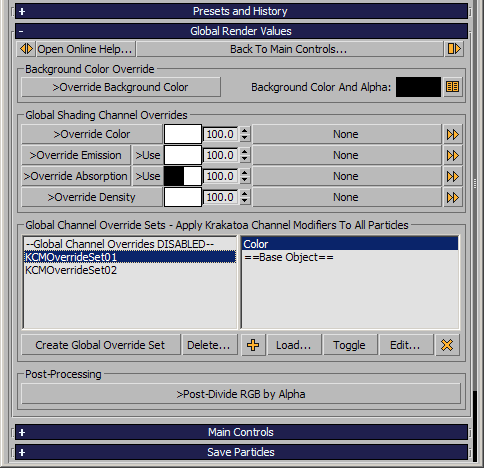Image resolution: width=484 pixels, height=468 pixels.
Task: Open the black Background Color And Alpha swatch
Action: pos(418,87)
